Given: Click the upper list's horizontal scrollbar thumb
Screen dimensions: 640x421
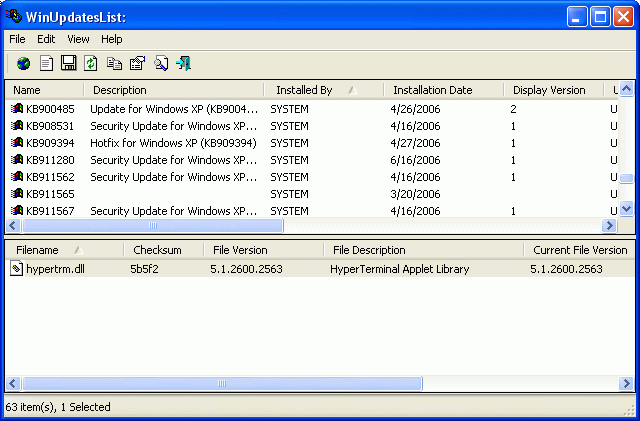Looking at the screenshot, I should click(x=153, y=225).
